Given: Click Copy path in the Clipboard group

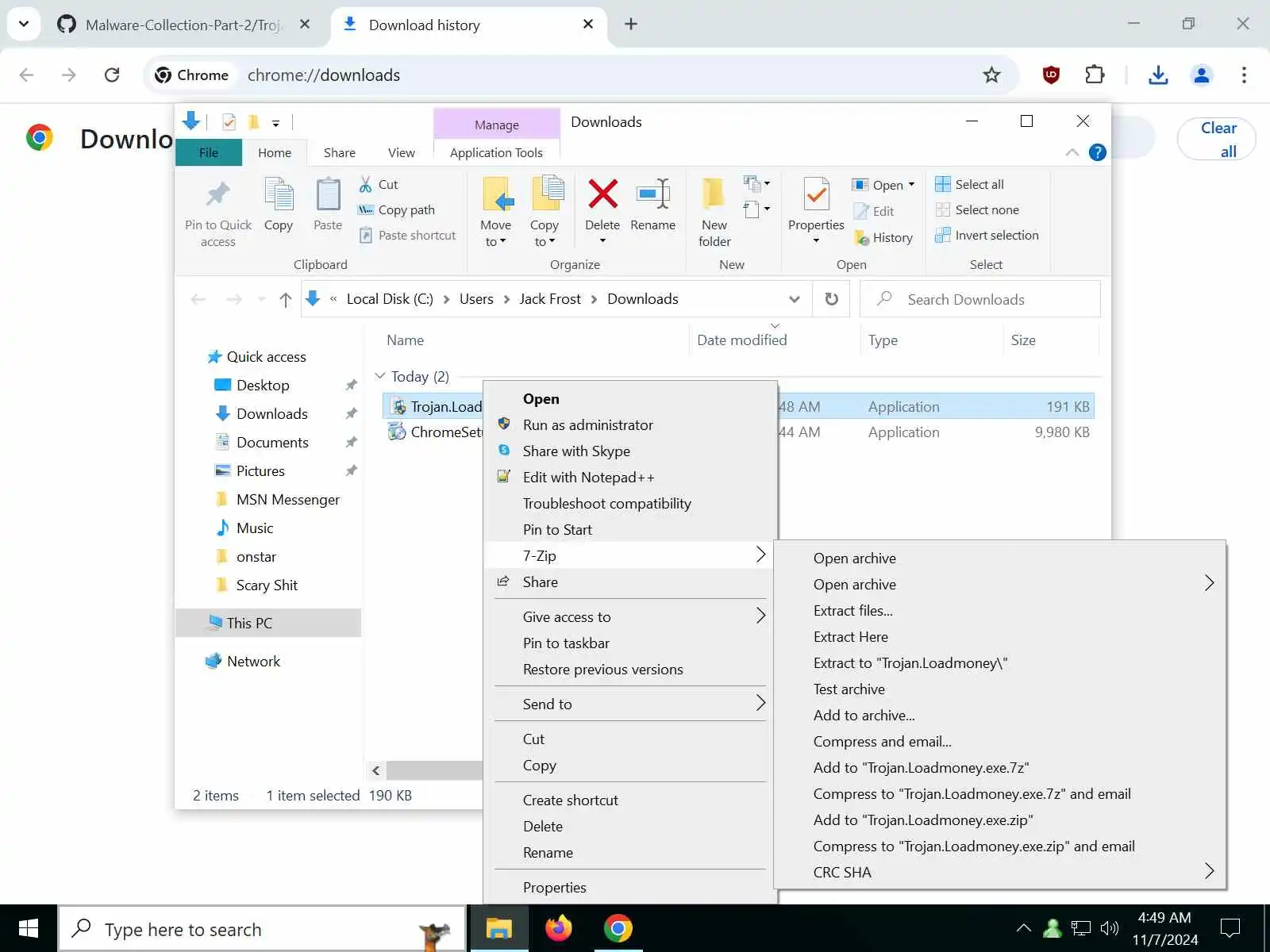Looking at the screenshot, I should [x=397, y=209].
